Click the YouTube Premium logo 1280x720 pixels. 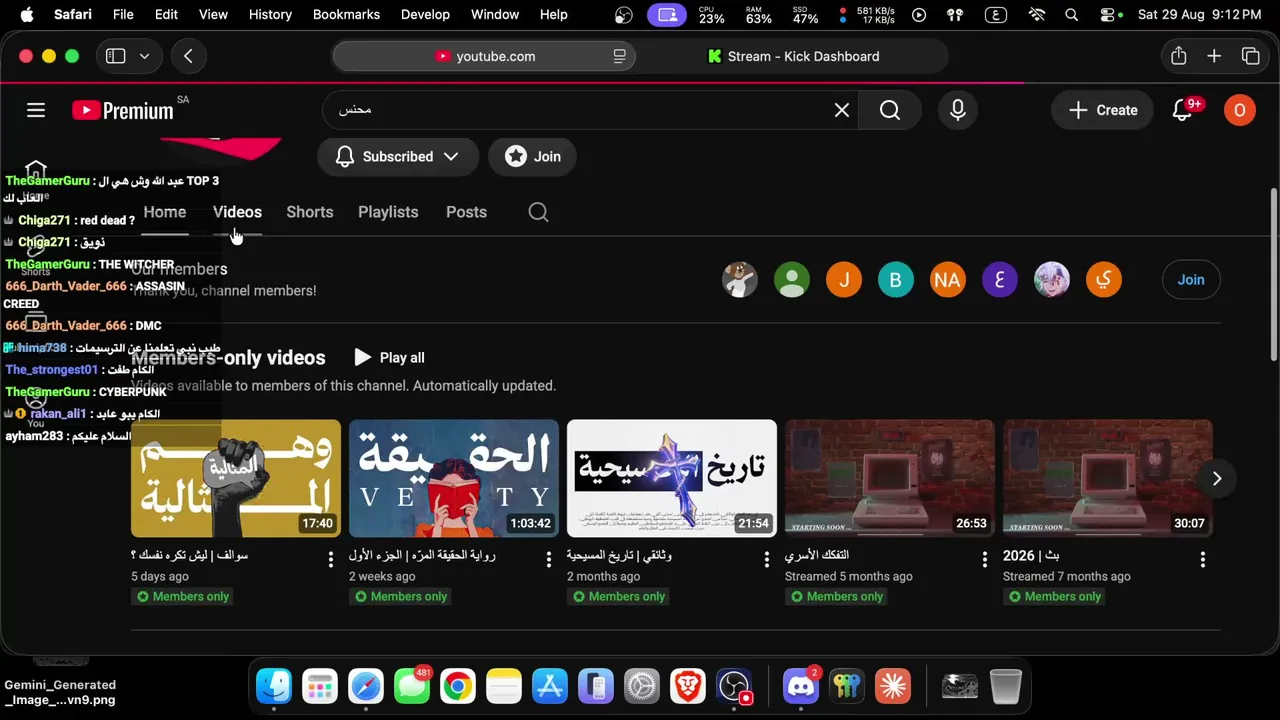pyautogui.click(x=122, y=110)
